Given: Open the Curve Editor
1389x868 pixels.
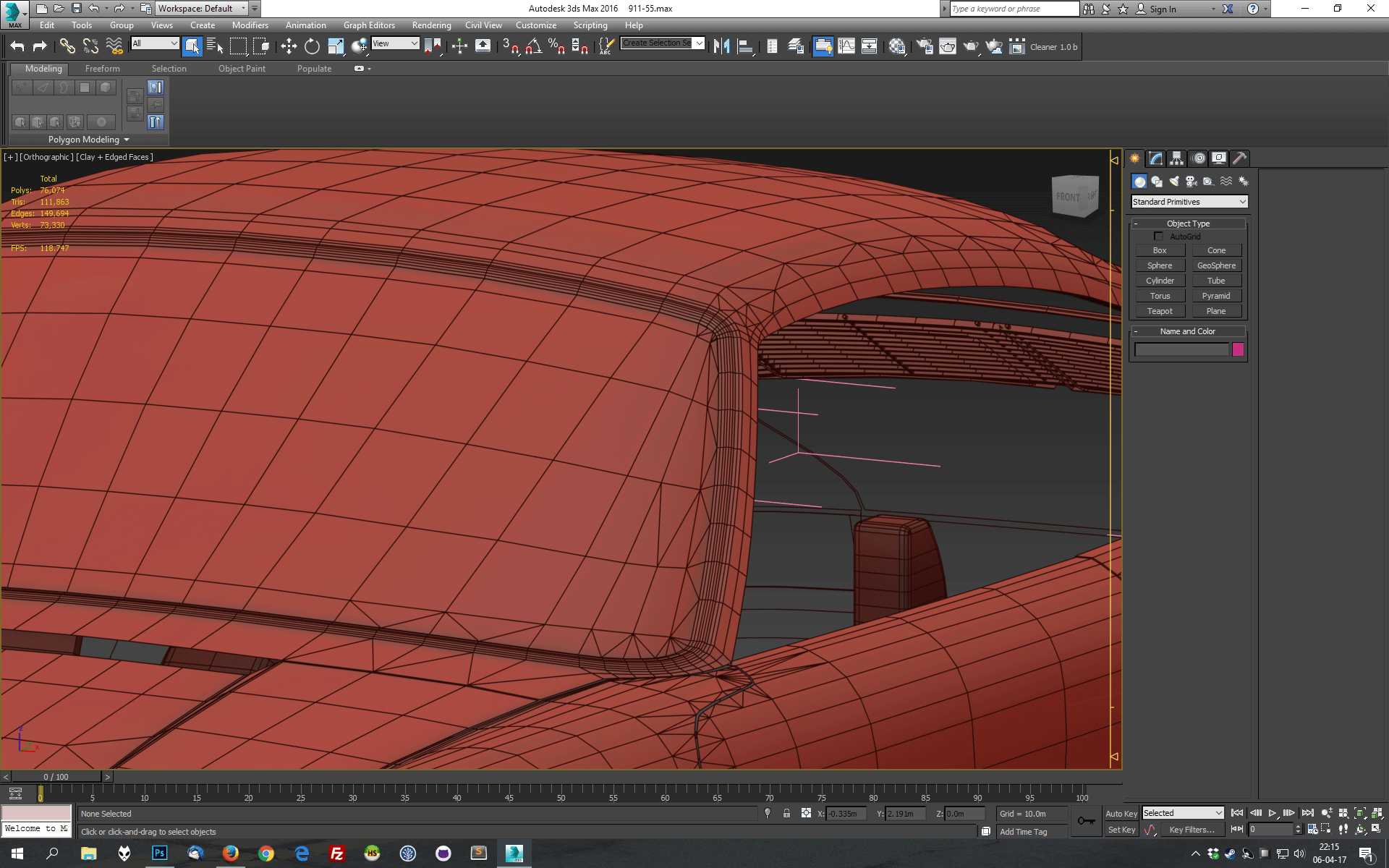Looking at the screenshot, I should (x=846, y=47).
